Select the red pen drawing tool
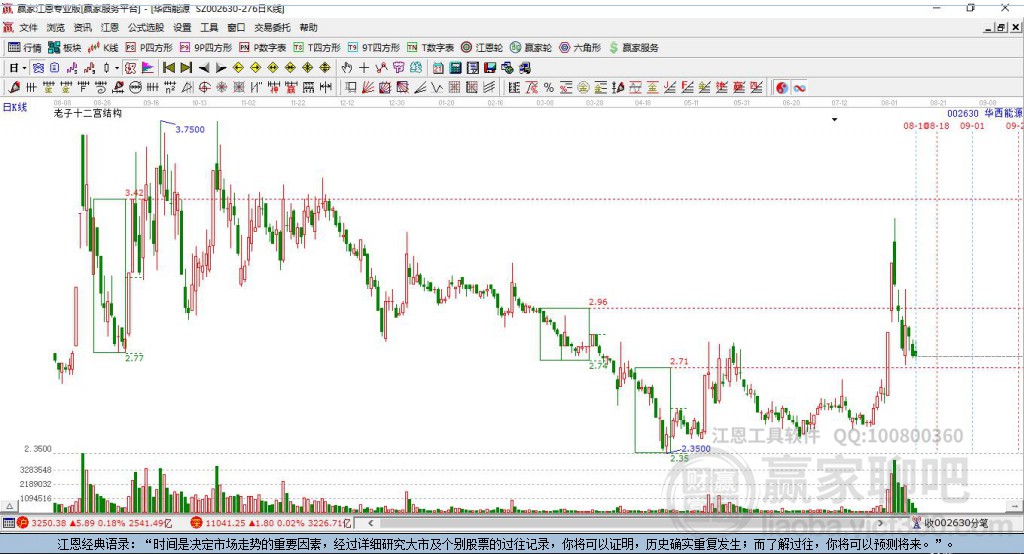Viewport: 1024px width, 554px height. pyautogui.click(x=14, y=88)
